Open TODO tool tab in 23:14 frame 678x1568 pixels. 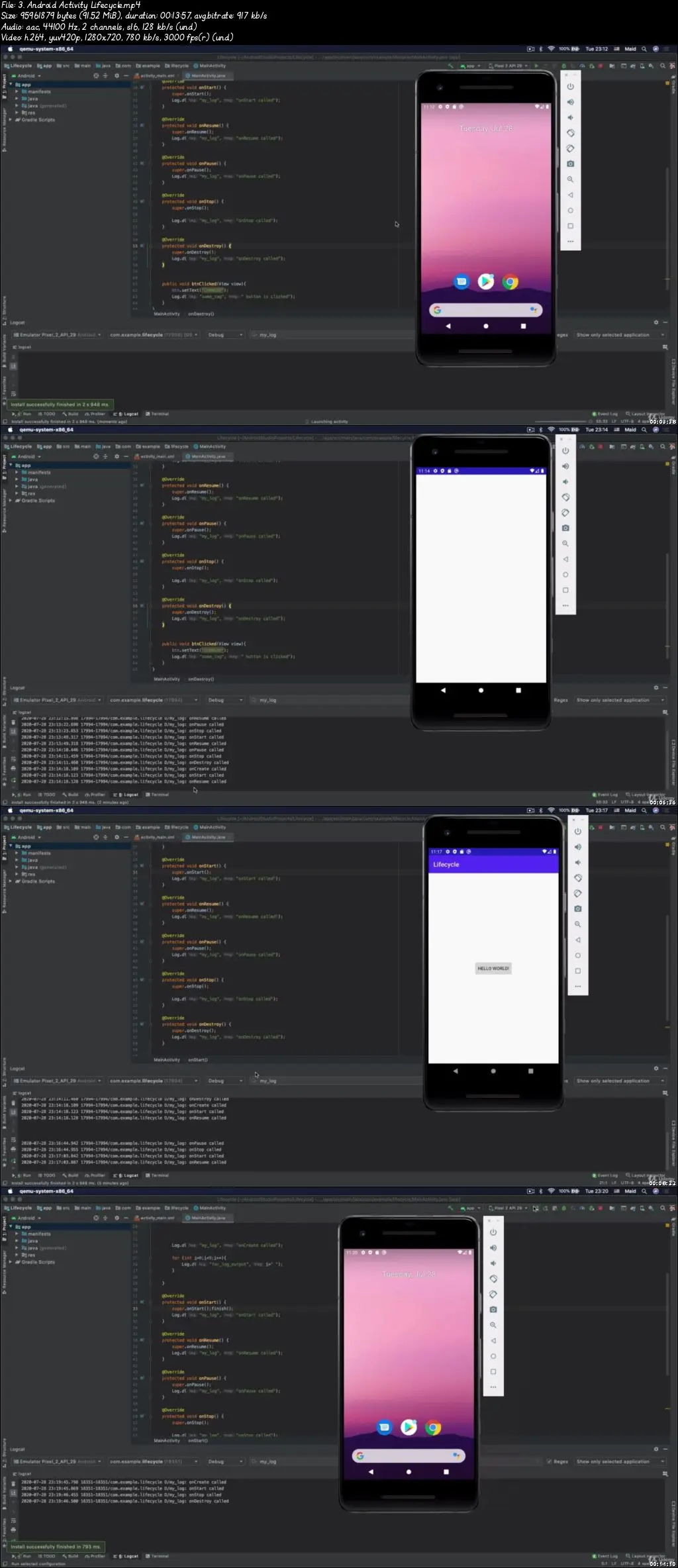(x=47, y=795)
